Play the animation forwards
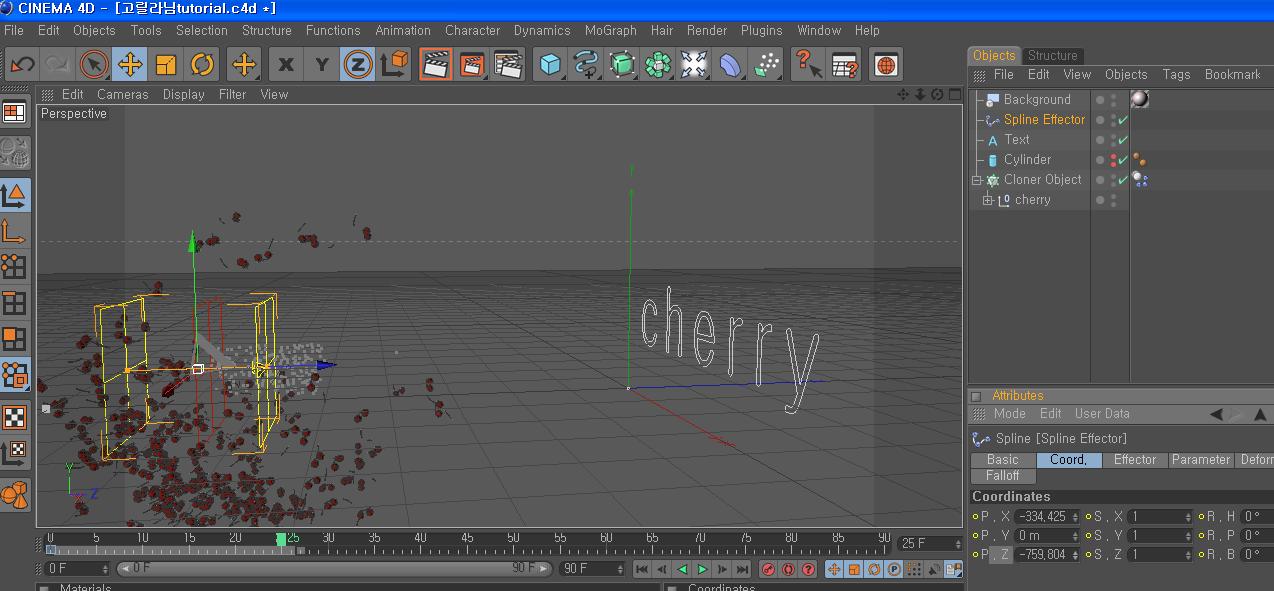This screenshot has height=591, width=1274. coord(703,569)
